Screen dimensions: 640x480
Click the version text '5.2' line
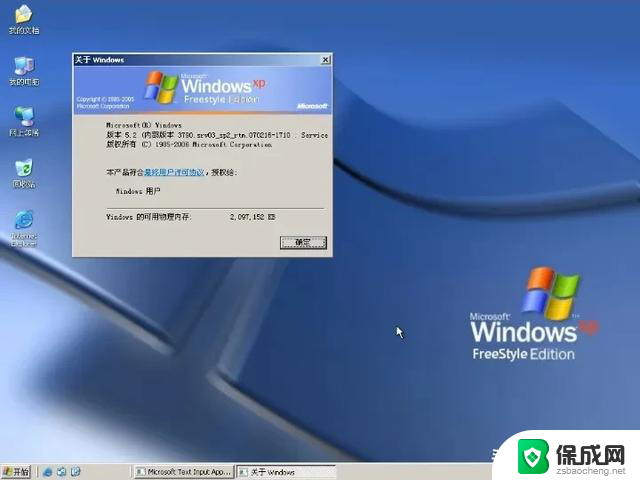click(x=217, y=135)
